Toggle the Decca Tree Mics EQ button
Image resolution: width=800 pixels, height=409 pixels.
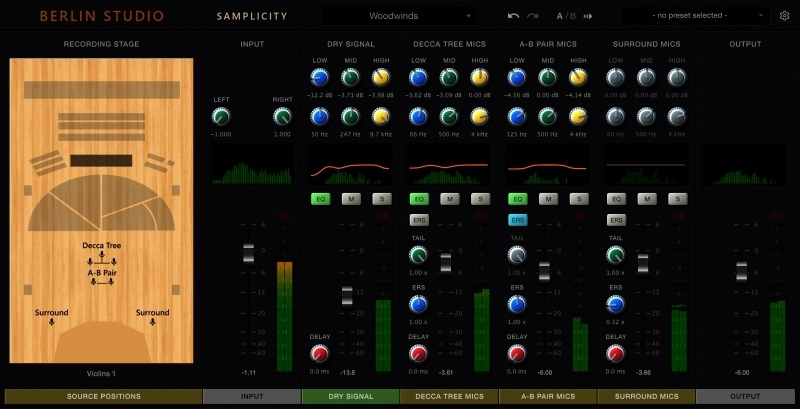pos(419,199)
